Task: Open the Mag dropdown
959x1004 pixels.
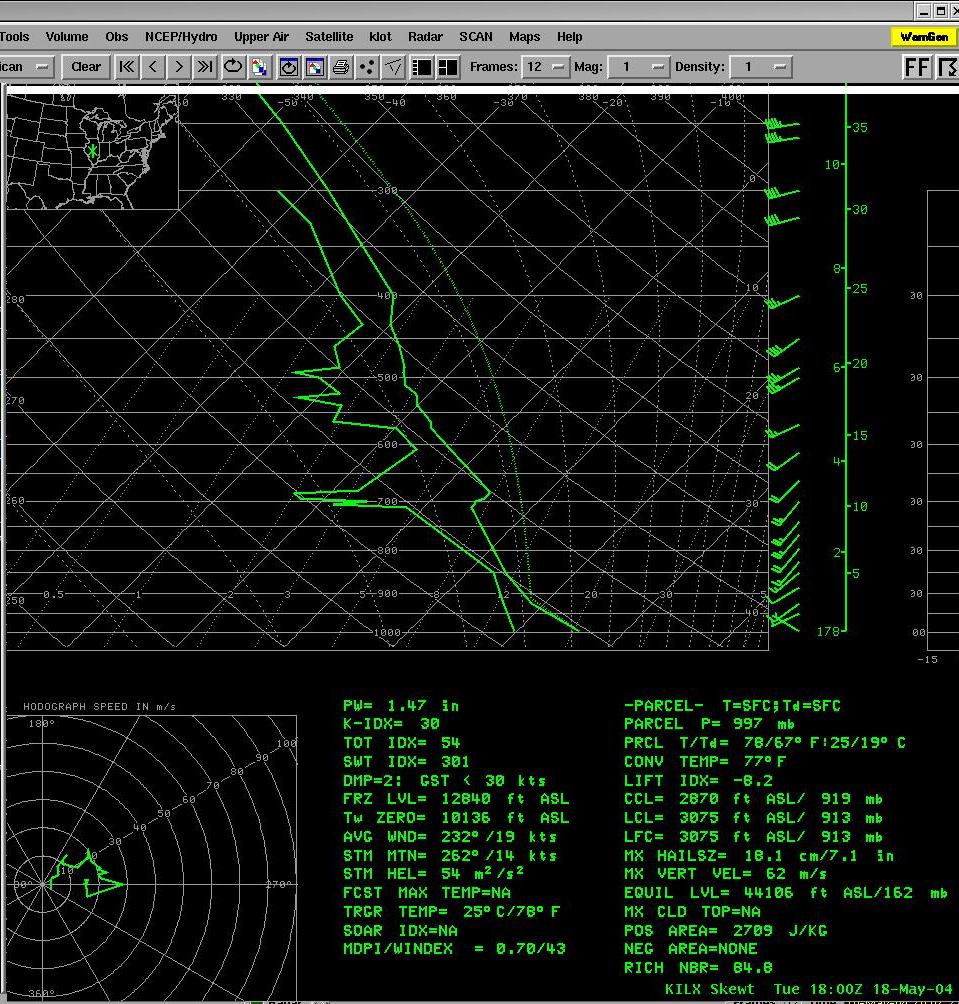Action: point(640,67)
